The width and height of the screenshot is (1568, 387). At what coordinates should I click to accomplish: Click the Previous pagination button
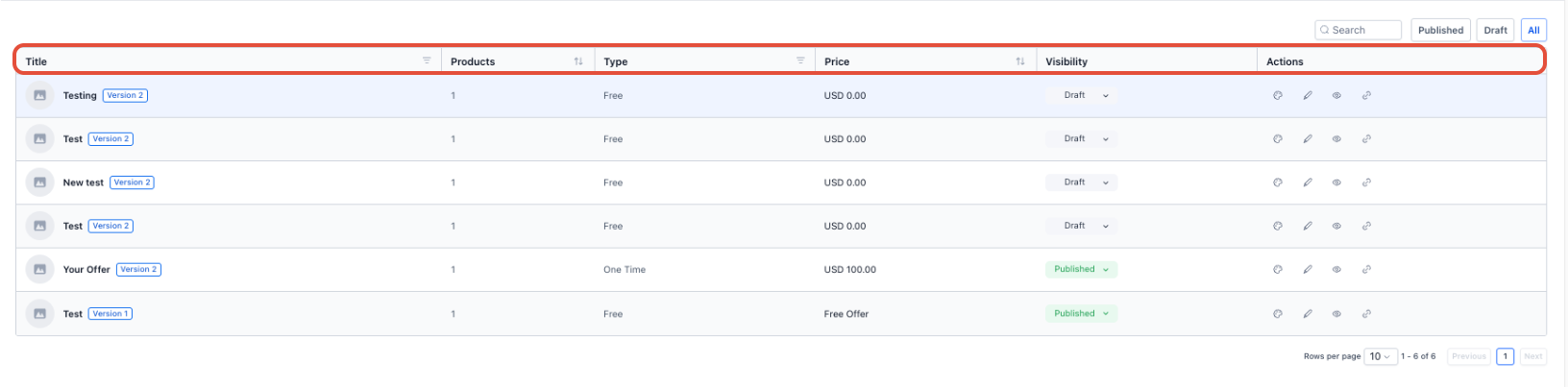pos(1468,356)
